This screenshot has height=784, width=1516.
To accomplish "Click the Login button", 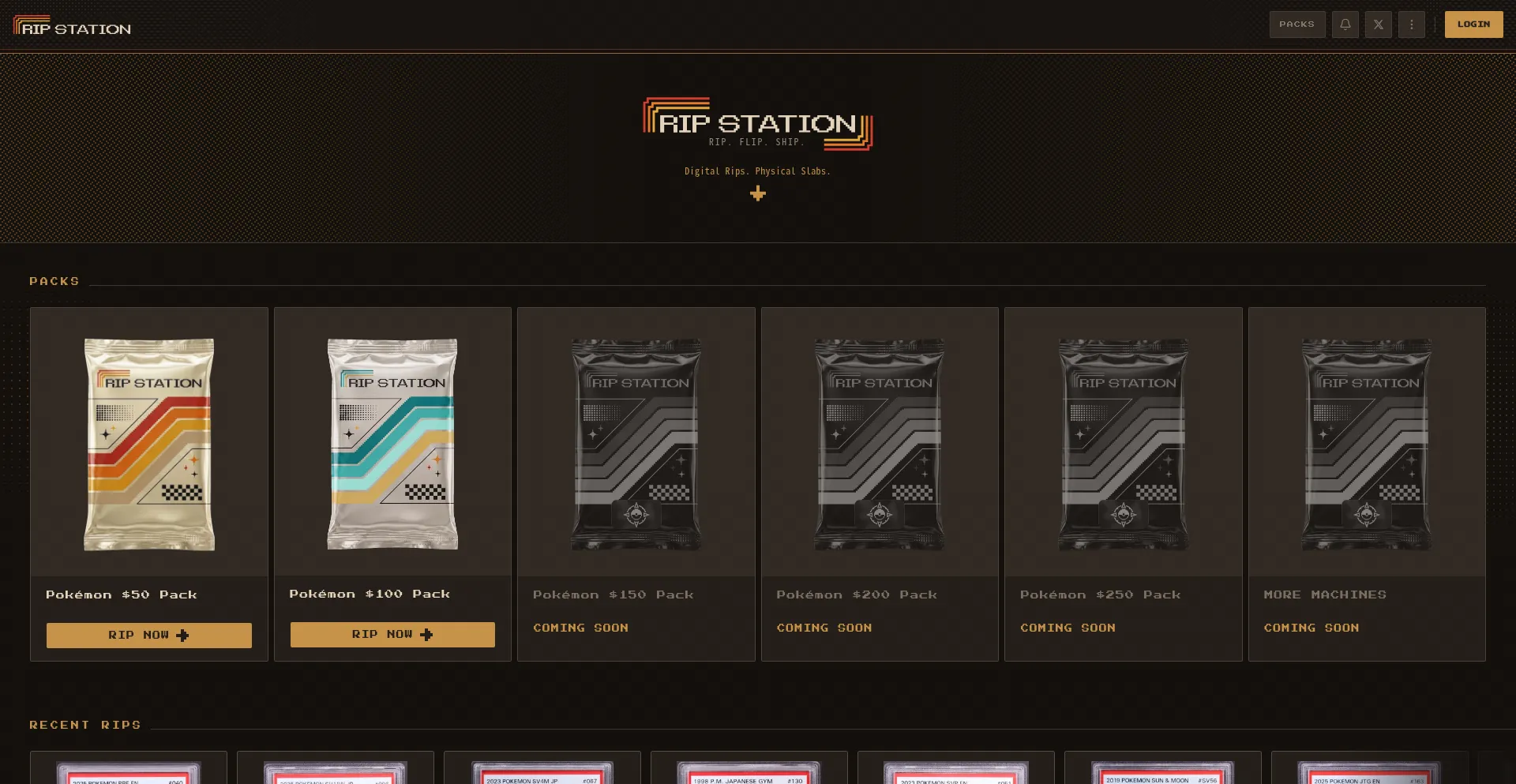I will pyautogui.click(x=1473, y=24).
